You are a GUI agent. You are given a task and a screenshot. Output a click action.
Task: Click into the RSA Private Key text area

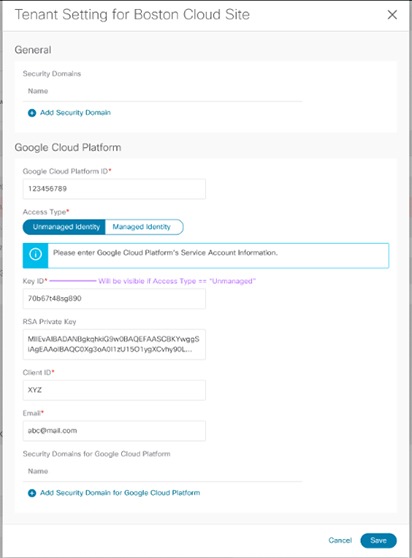pos(114,344)
